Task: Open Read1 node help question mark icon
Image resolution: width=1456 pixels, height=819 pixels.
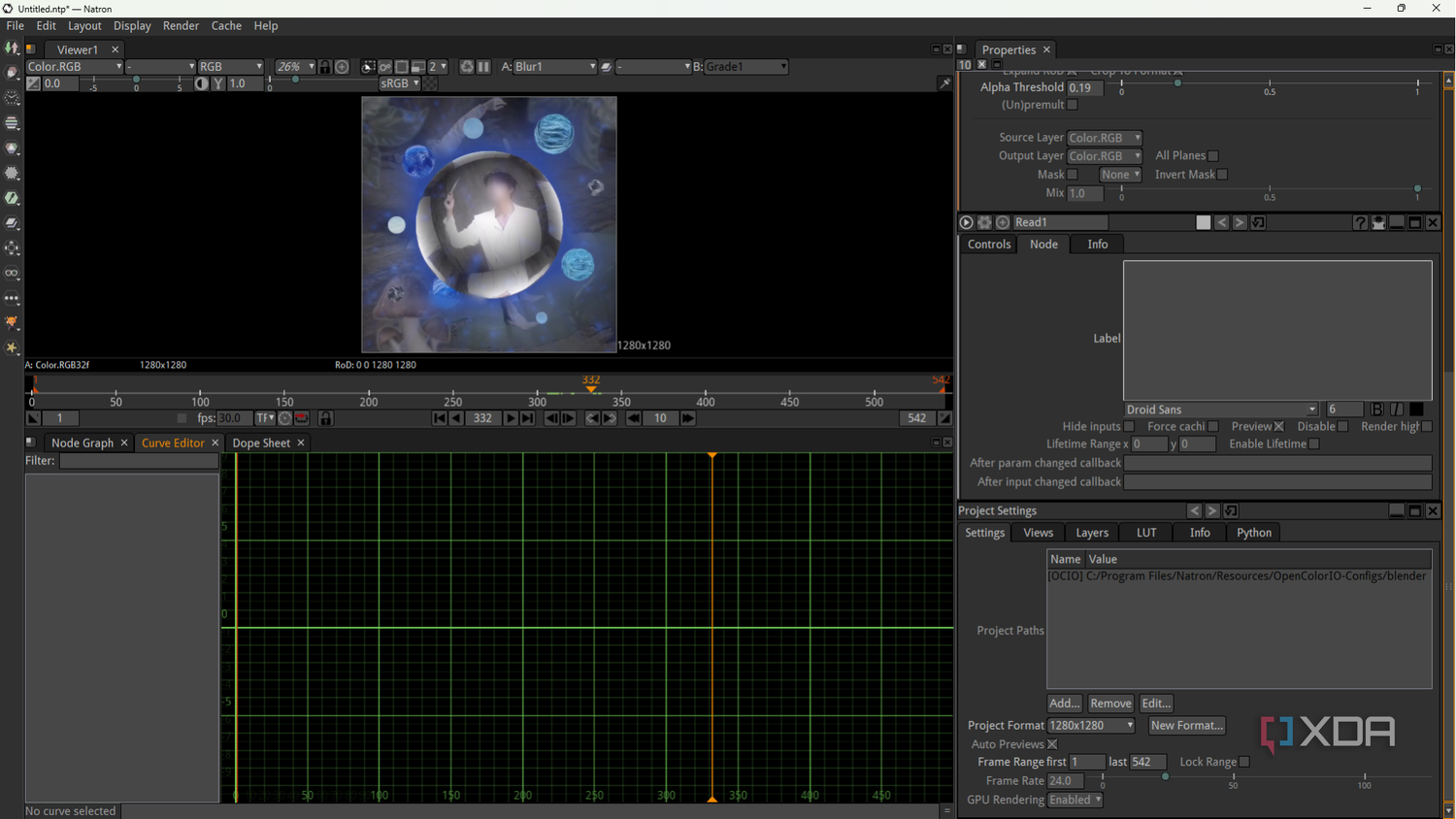Action: pos(1360,222)
